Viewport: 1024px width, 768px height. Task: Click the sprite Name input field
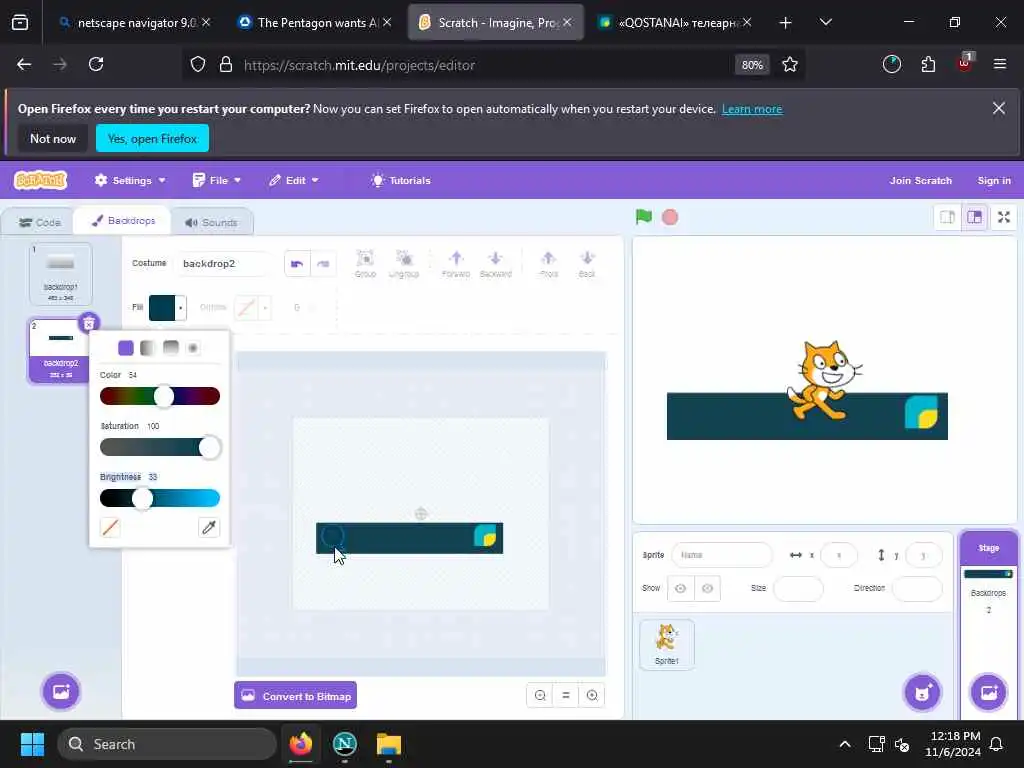(722, 555)
